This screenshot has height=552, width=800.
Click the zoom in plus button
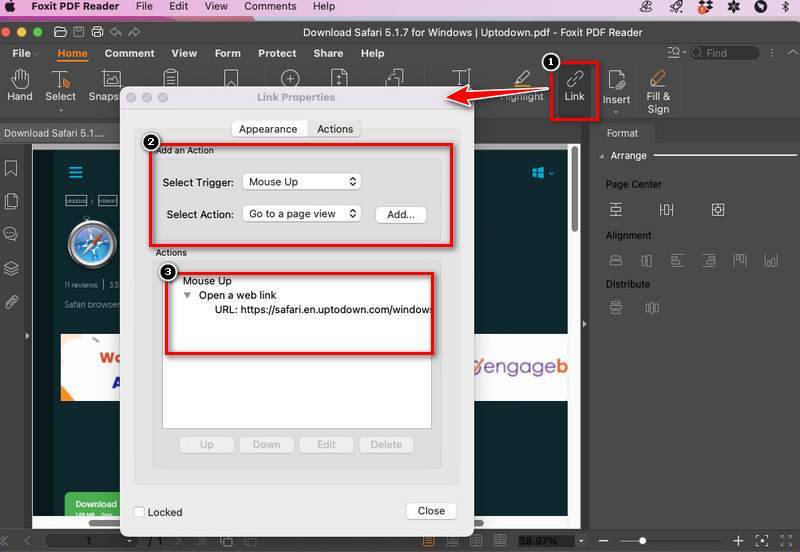point(738,541)
